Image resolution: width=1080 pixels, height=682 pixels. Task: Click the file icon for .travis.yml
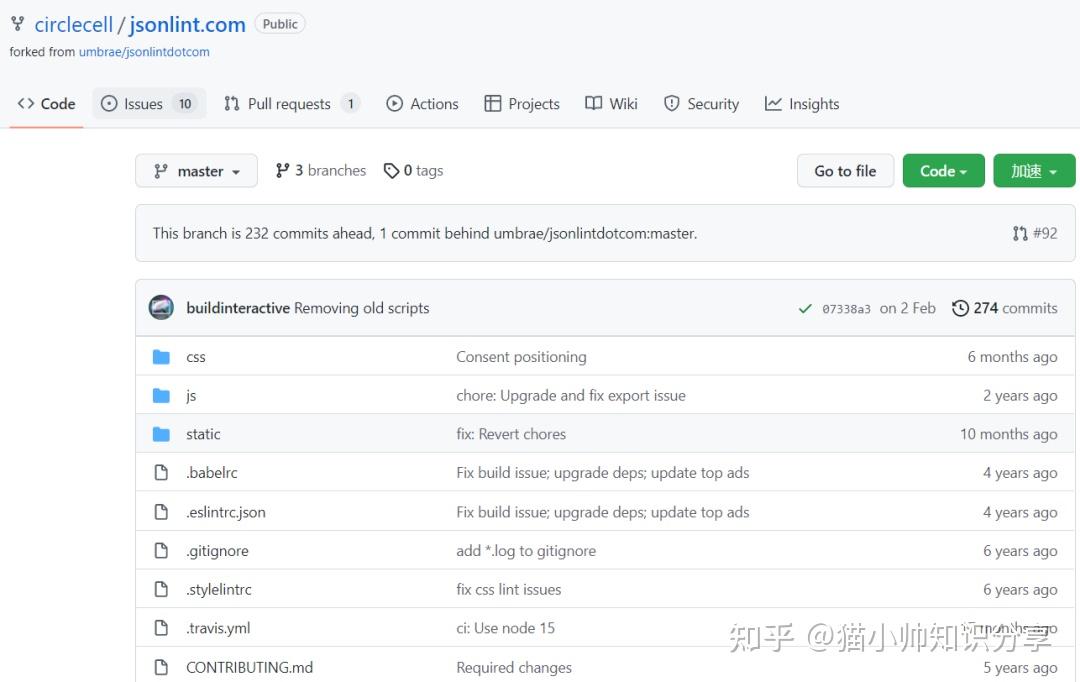point(161,628)
